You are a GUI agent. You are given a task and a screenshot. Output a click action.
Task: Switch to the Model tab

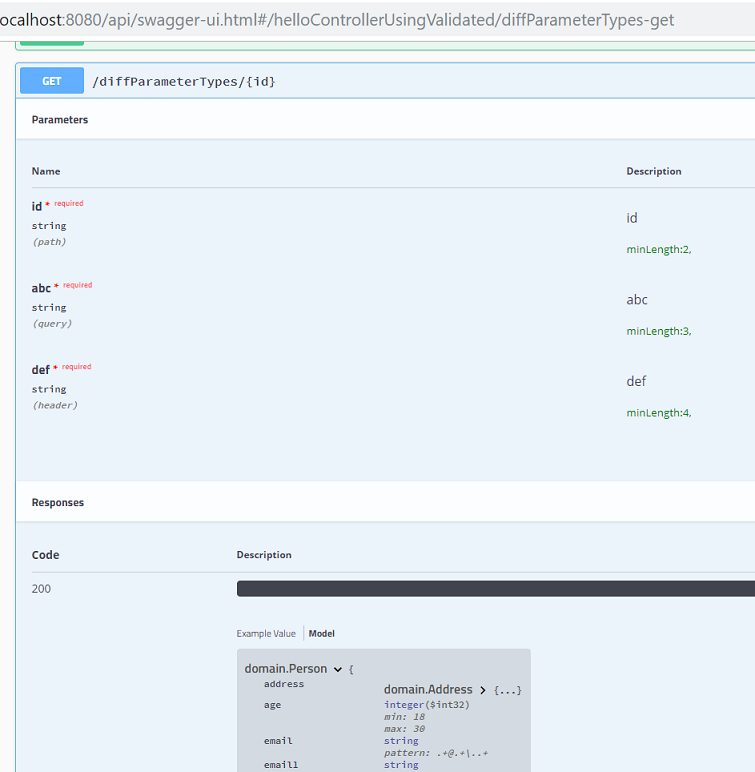click(x=322, y=634)
